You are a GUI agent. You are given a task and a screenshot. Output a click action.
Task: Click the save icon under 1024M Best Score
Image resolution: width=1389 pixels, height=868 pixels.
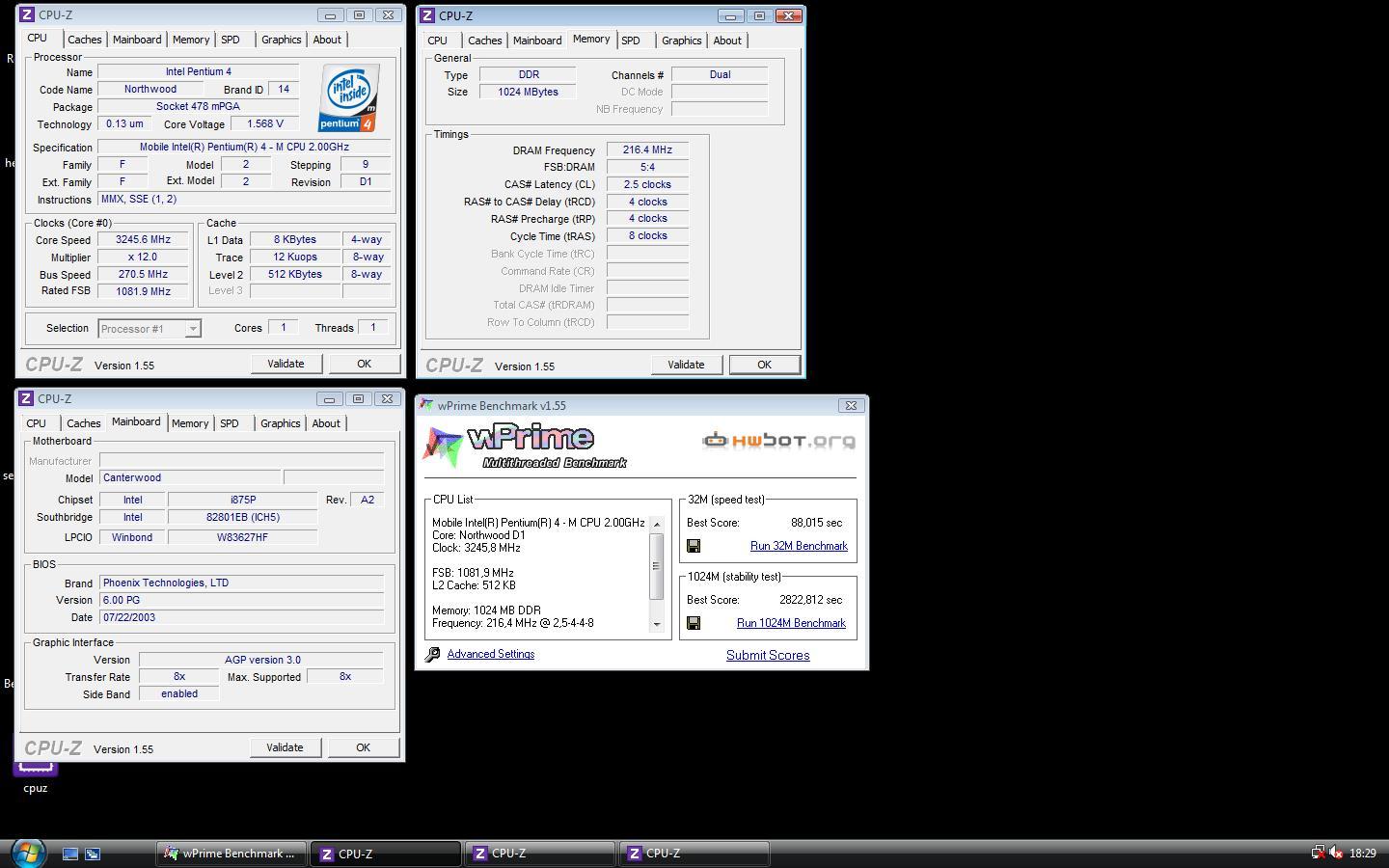point(694,623)
